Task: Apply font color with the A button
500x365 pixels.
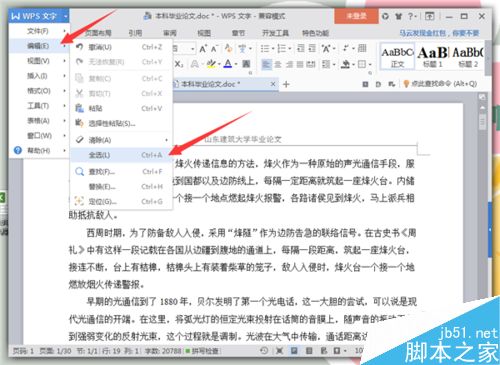Action: pos(228,64)
